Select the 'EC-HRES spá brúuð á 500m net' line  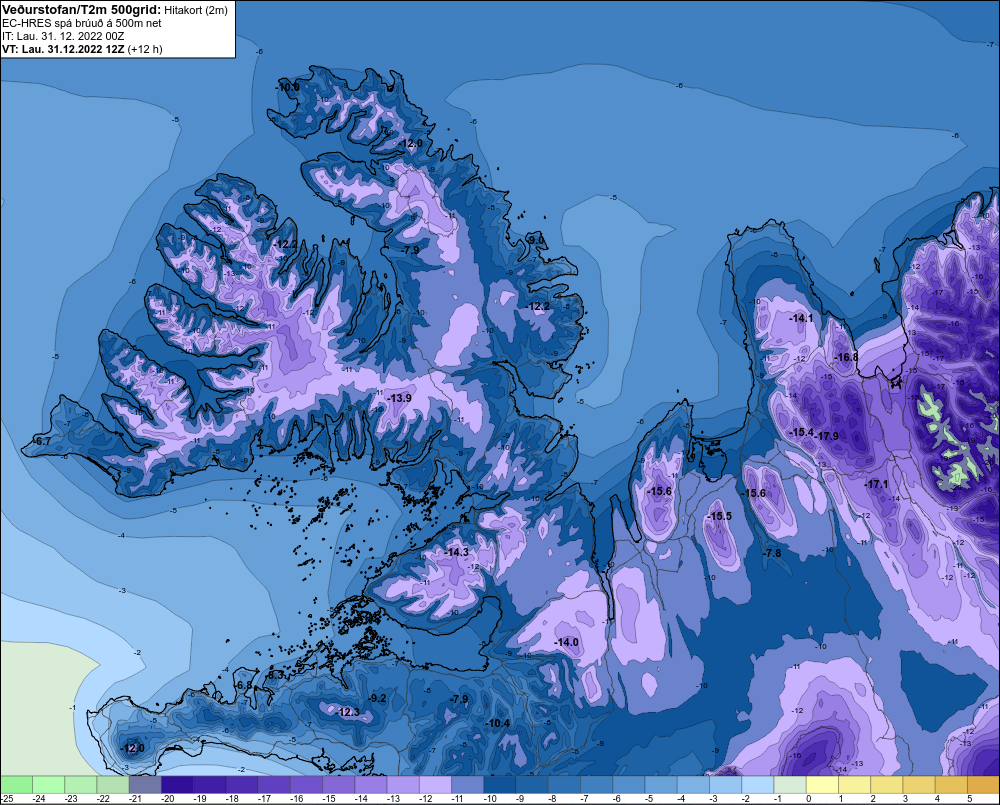(x=82, y=23)
